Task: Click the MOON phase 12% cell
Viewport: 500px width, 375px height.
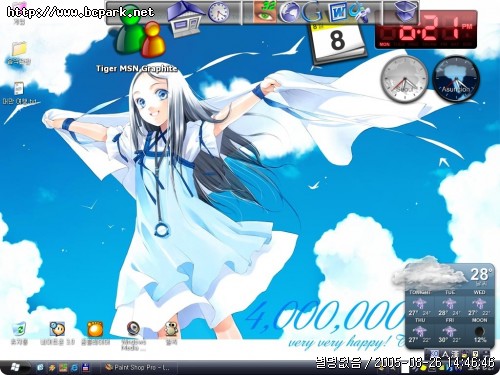Action: tap(479, 331)
